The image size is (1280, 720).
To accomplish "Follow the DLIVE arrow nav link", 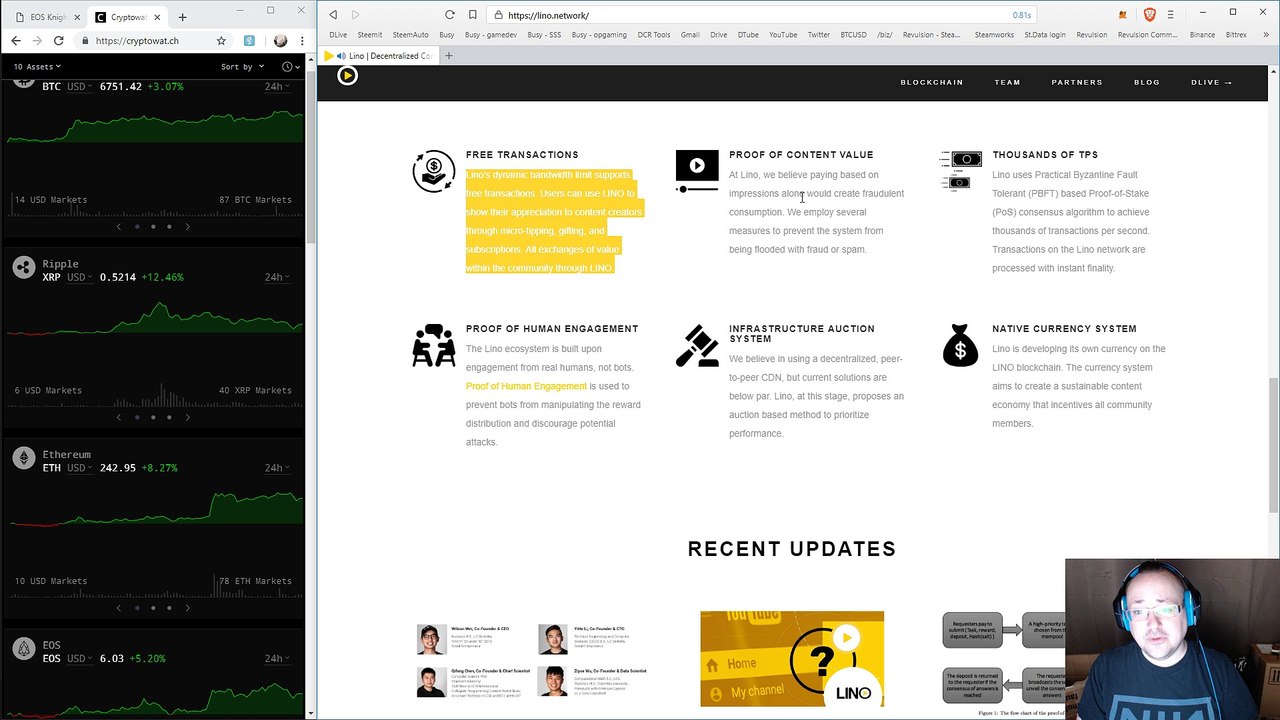I will click(1211, 82).
